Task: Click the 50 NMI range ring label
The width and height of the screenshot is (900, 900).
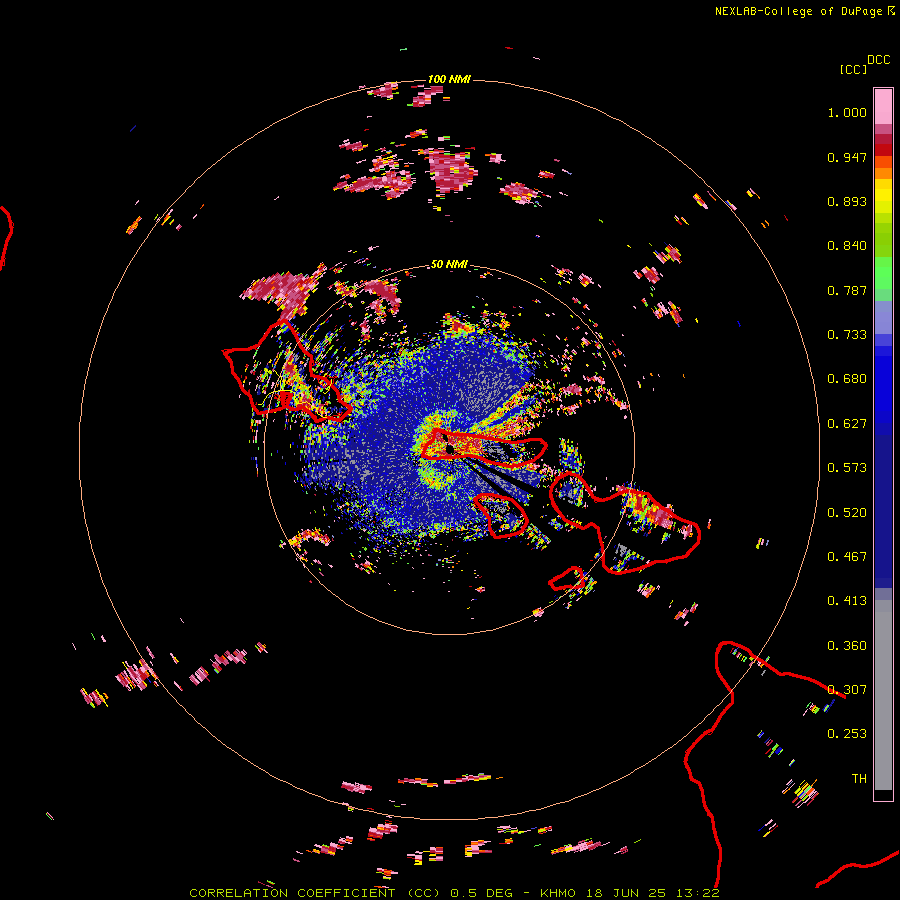Action: tap(449, 264)
